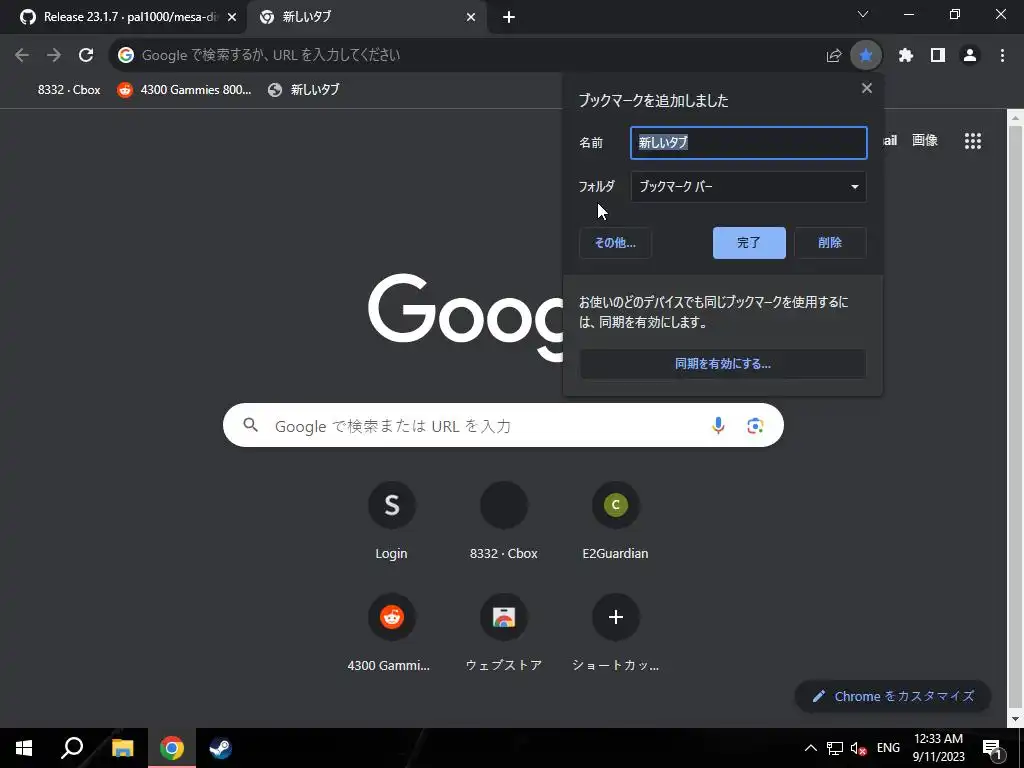This screenshot has width=1024, height=768.
Task: Click the blue bookmark star icon
Action: coord(866,56)
